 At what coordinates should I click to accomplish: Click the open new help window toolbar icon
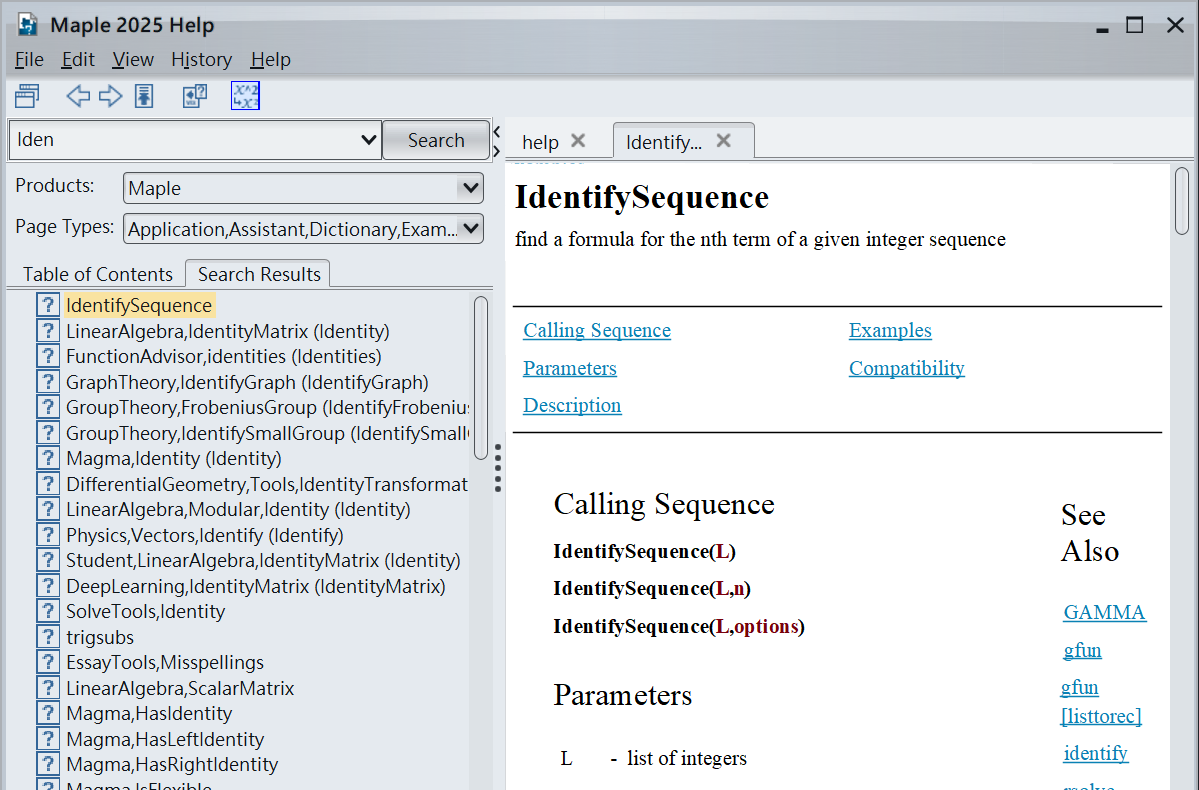pyautogui.click(x=27, y=96)
